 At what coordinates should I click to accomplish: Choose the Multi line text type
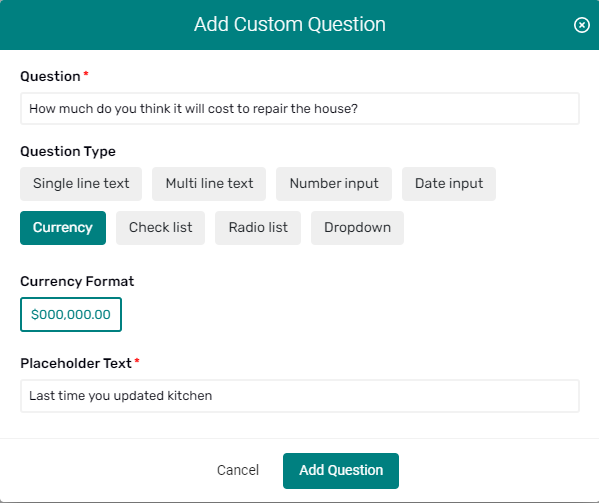click(209, 184)
